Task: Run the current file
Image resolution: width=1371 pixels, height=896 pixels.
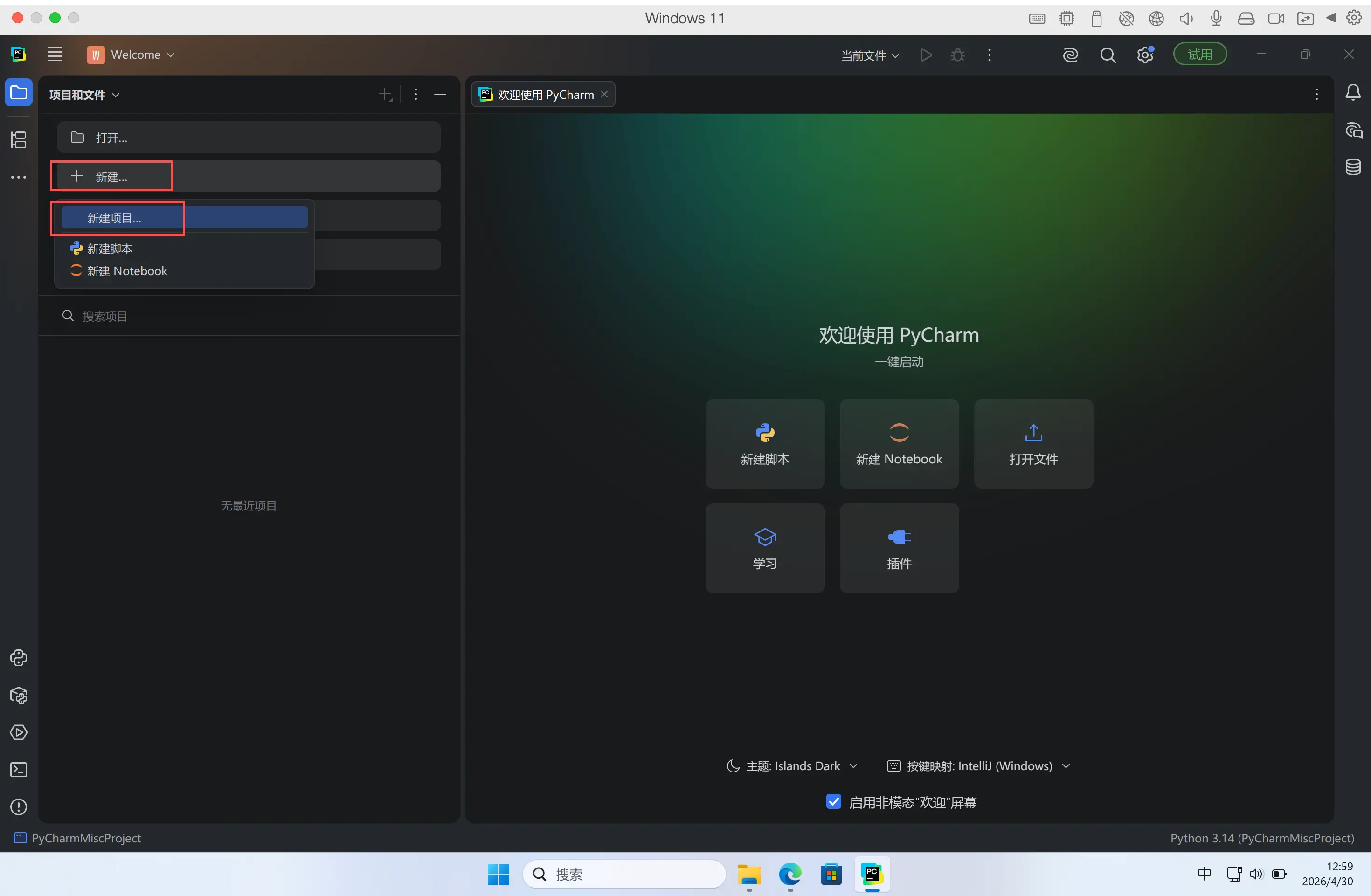Action: (926, 55)
